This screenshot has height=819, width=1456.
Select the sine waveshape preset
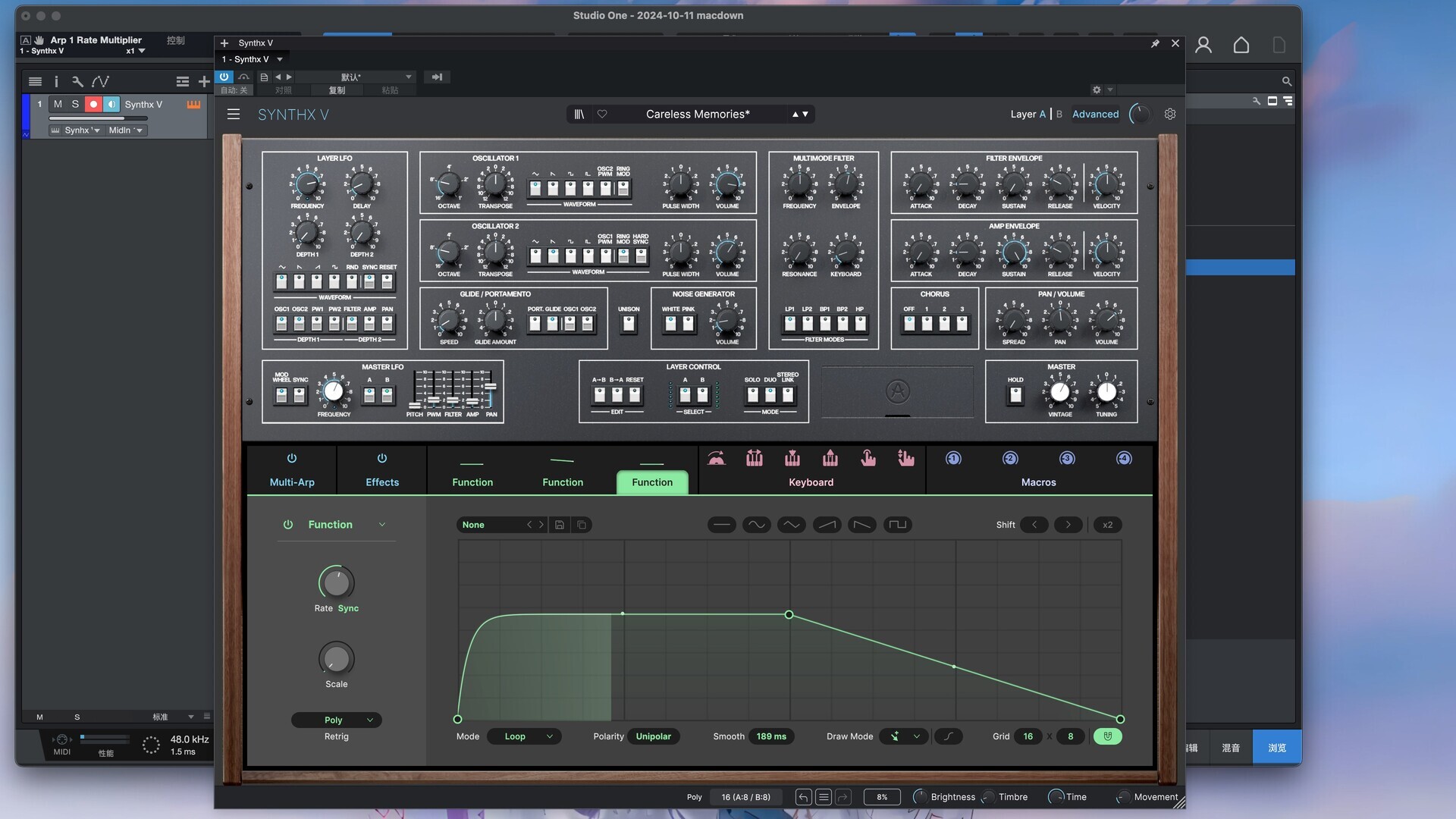coord(756,525)
